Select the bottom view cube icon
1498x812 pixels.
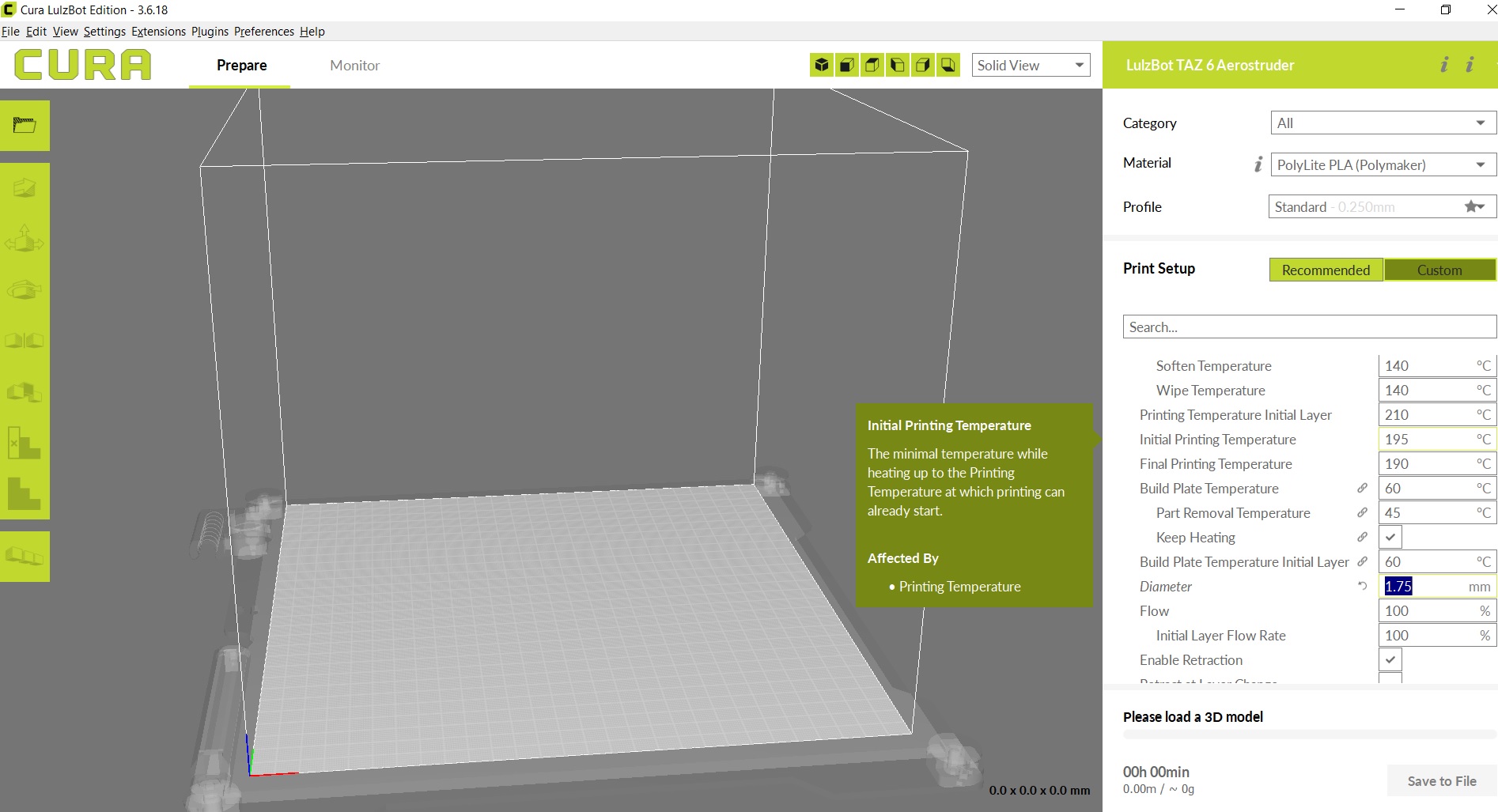click(x=948, y=65)
